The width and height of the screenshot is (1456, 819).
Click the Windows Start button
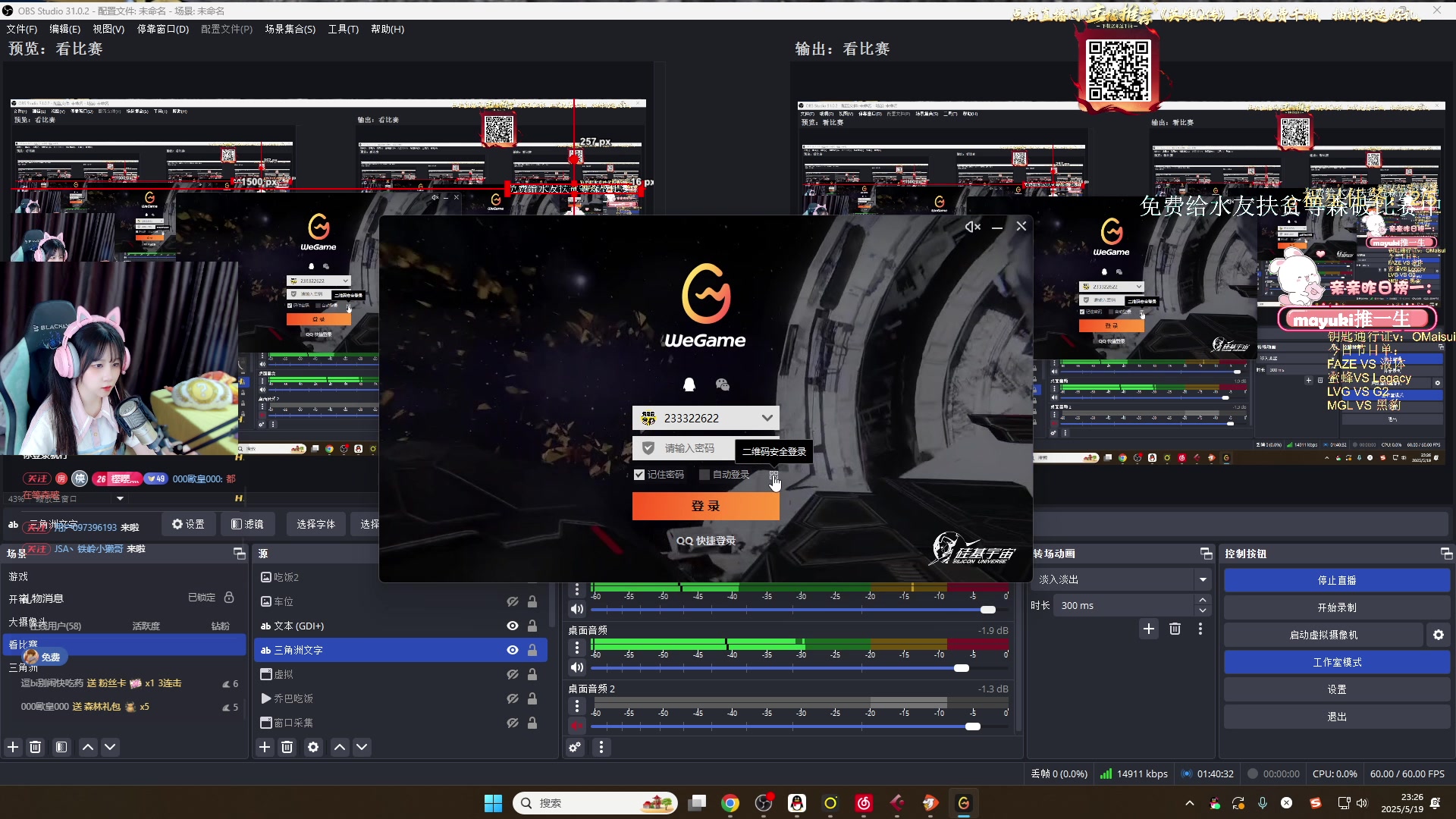pos(493,803)
